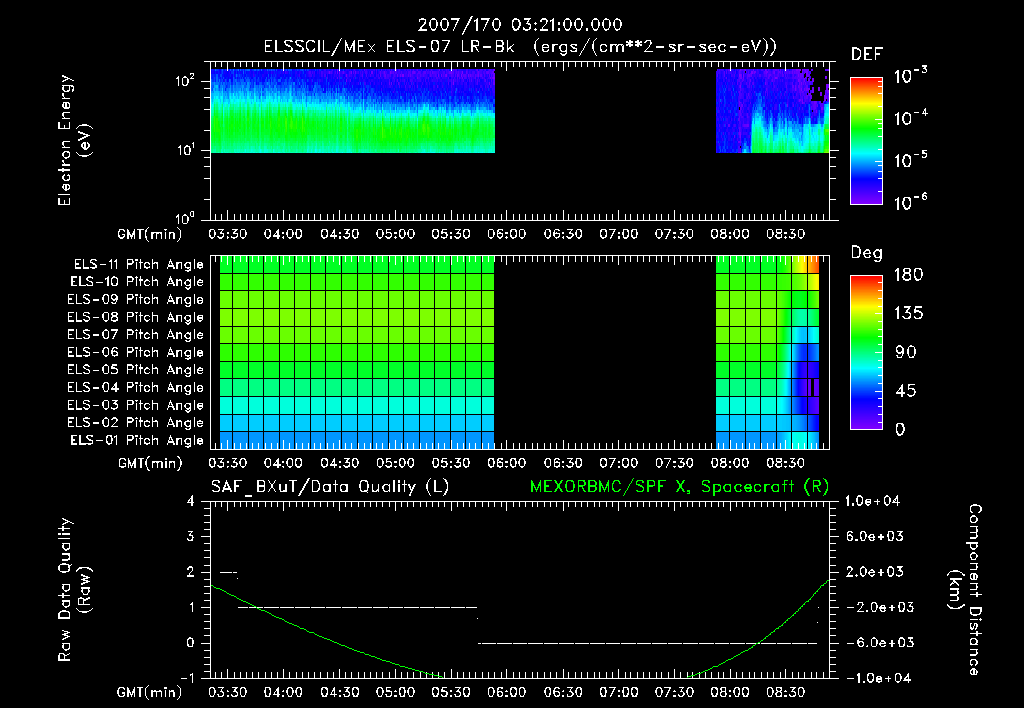Image resolution: width=1024 pixels, height=708 pixels.
Task: Click the 10^1 electron energy tick label
Action: click(x=185, y=150)
